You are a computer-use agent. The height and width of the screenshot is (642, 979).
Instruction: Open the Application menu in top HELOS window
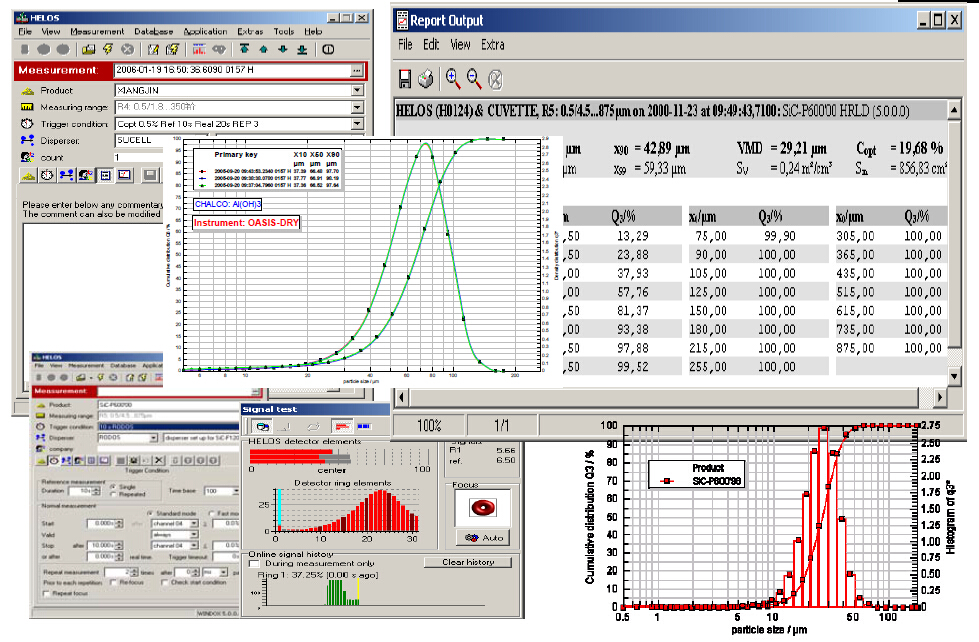click(205, 31)
